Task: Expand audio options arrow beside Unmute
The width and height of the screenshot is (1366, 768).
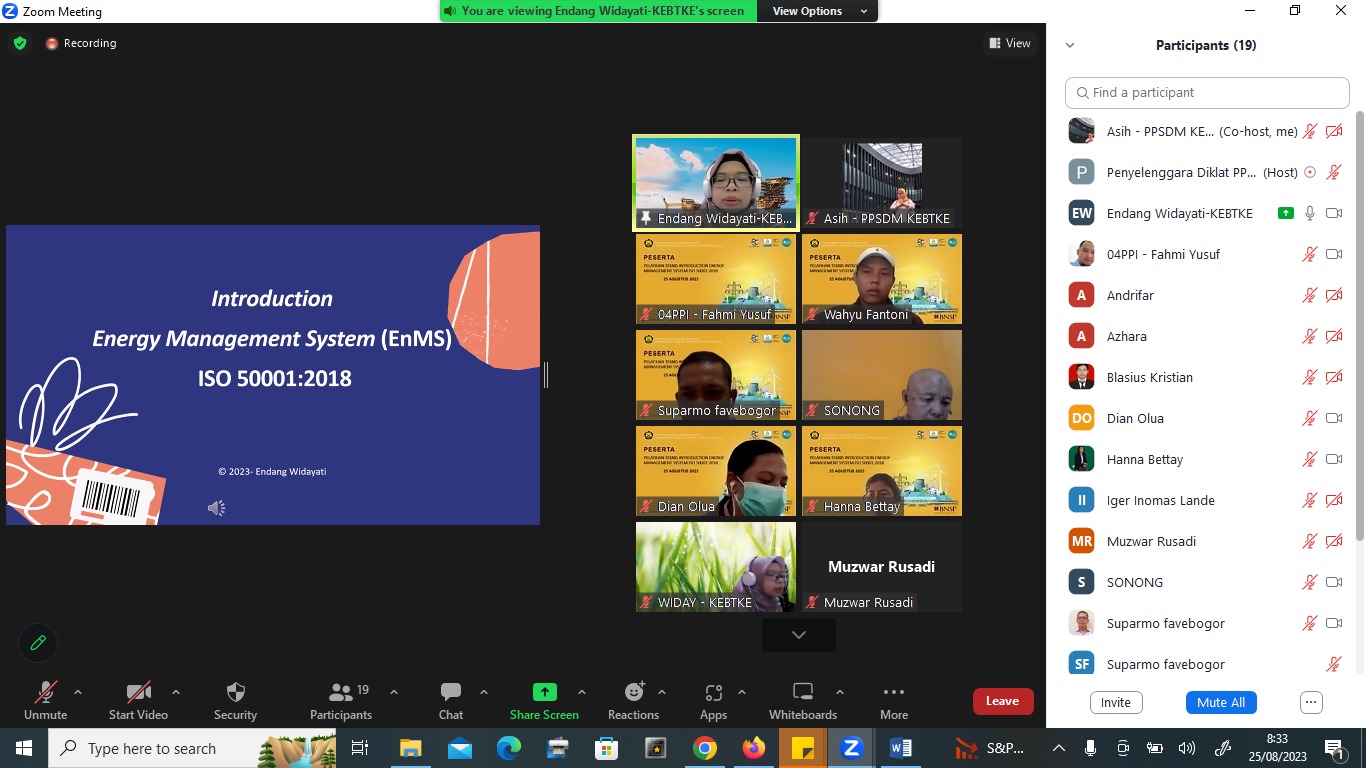Action: 78,692
